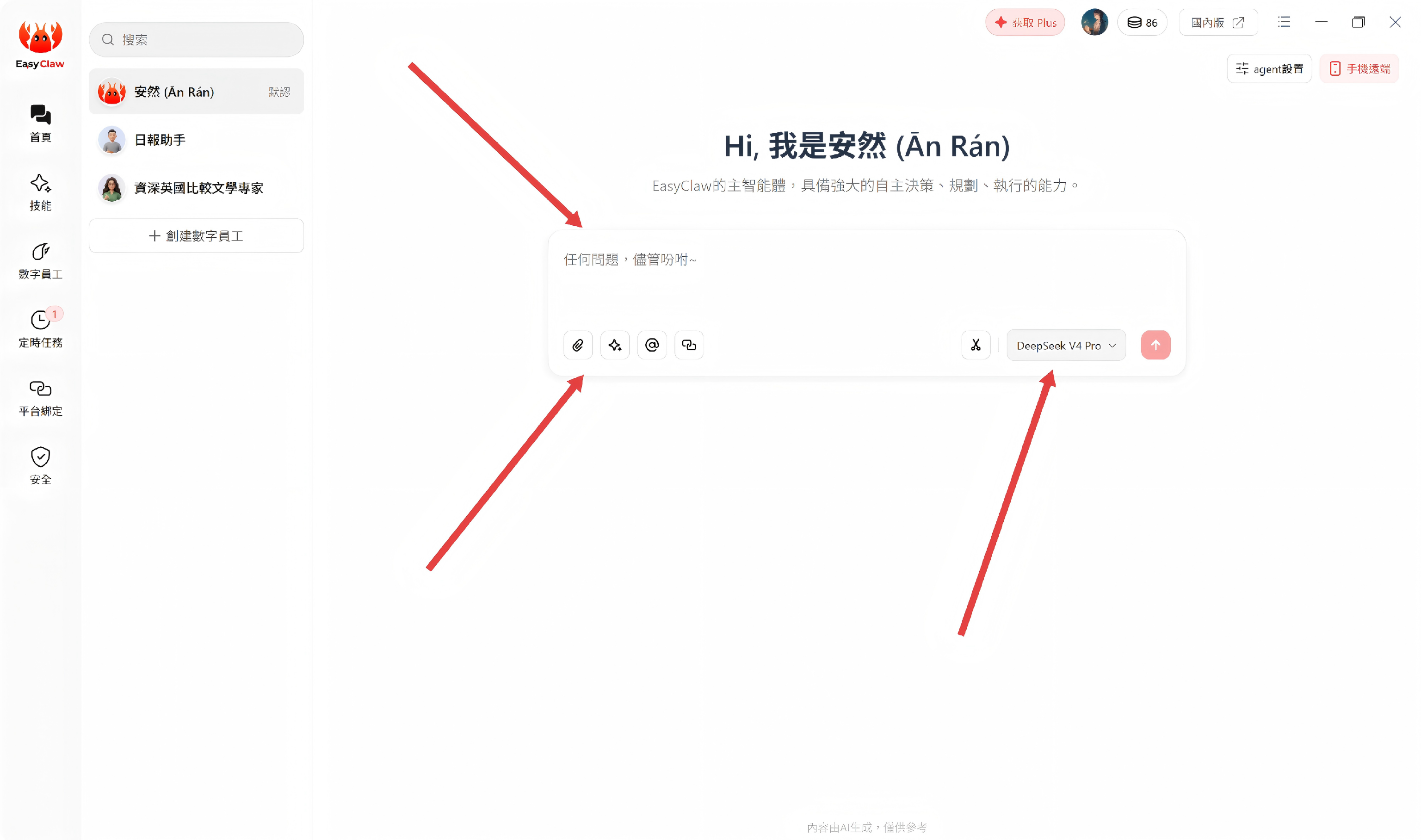Image resolution: width=1421 pixels, height=840 pixels.
Task: Open the user profile avatar
Action: click(x=1094, y=22)
